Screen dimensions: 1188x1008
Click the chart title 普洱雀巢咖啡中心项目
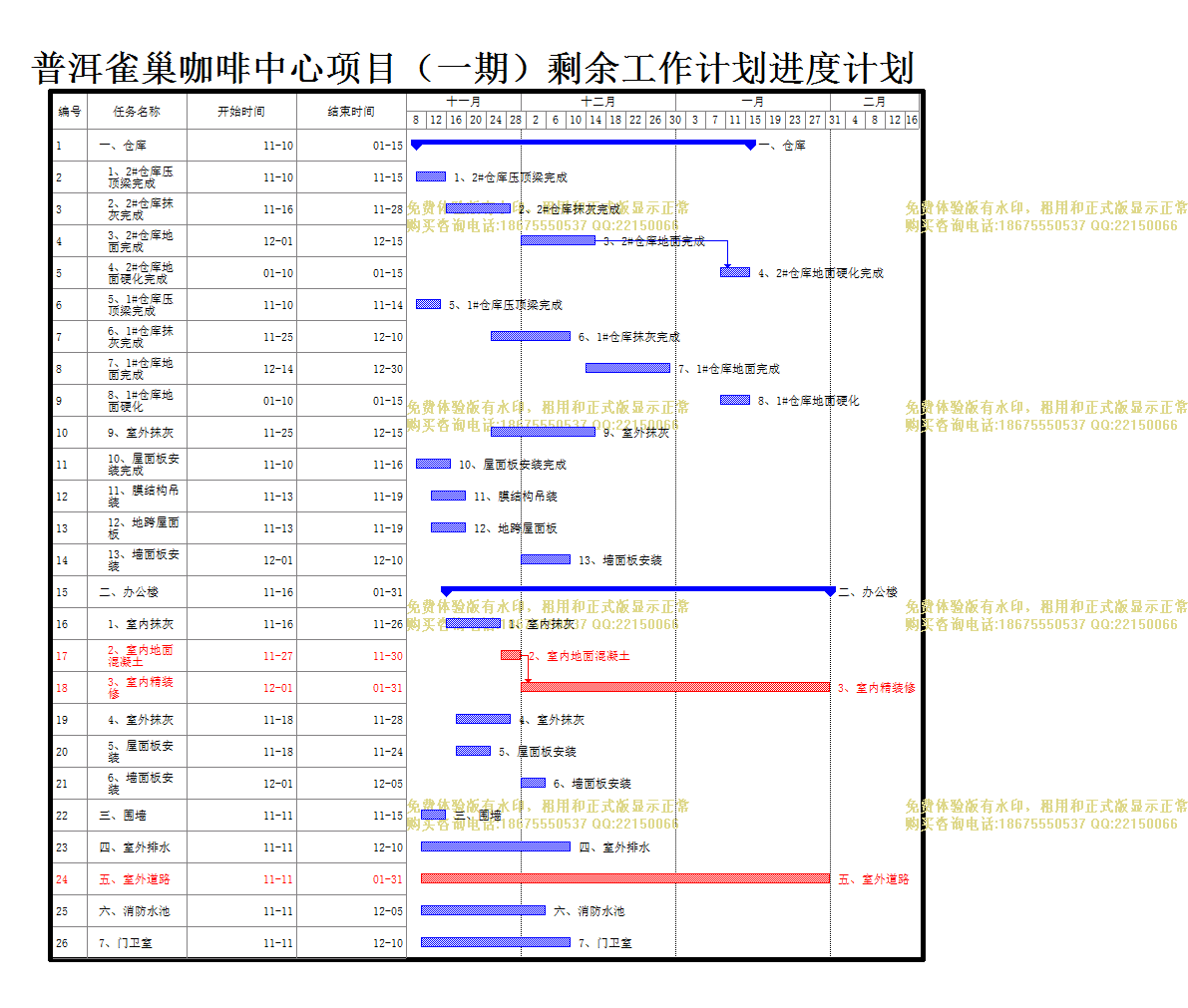[x=474, y=68]
